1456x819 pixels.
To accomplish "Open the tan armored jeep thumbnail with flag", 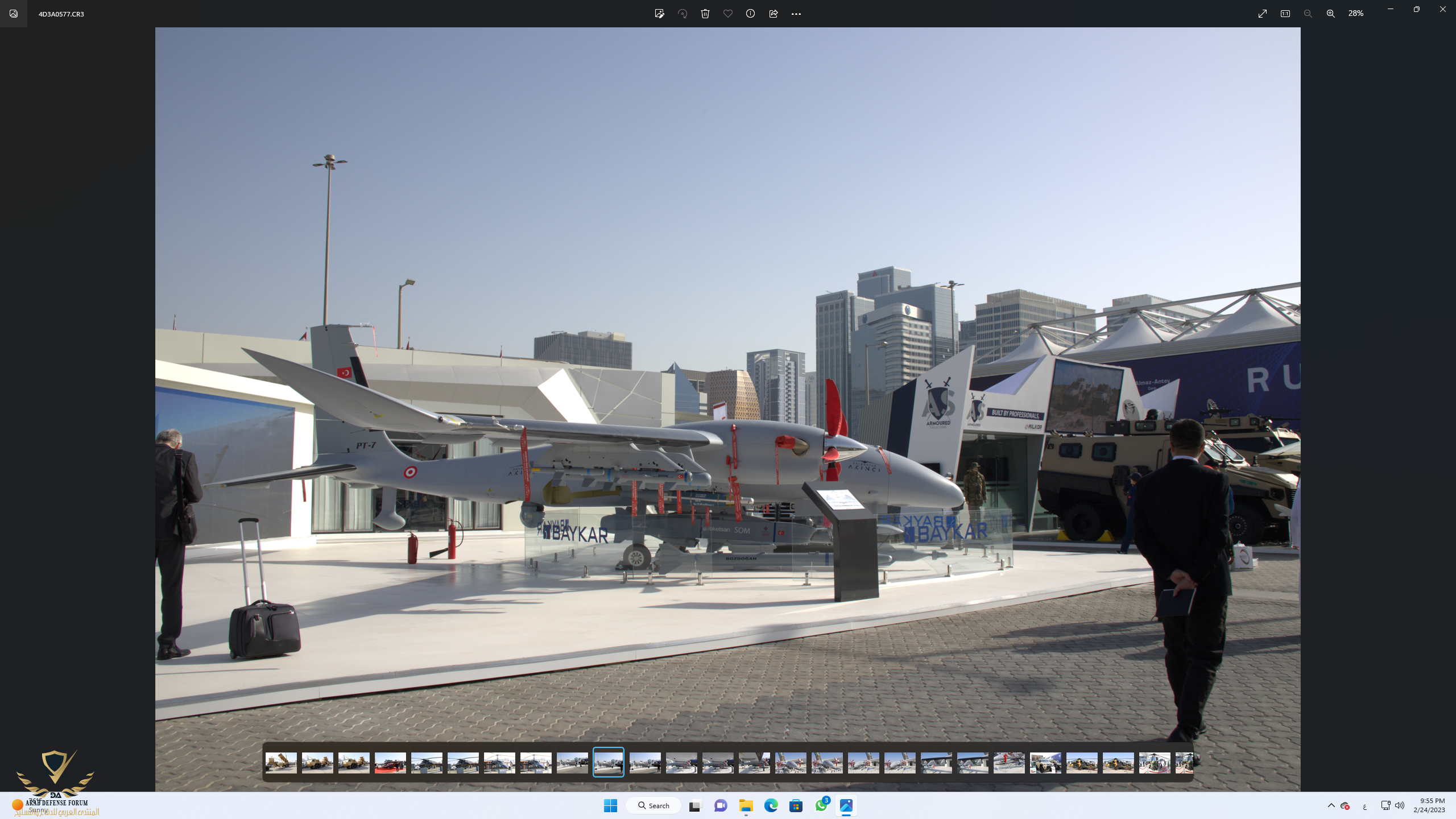I will (1045, 763).
